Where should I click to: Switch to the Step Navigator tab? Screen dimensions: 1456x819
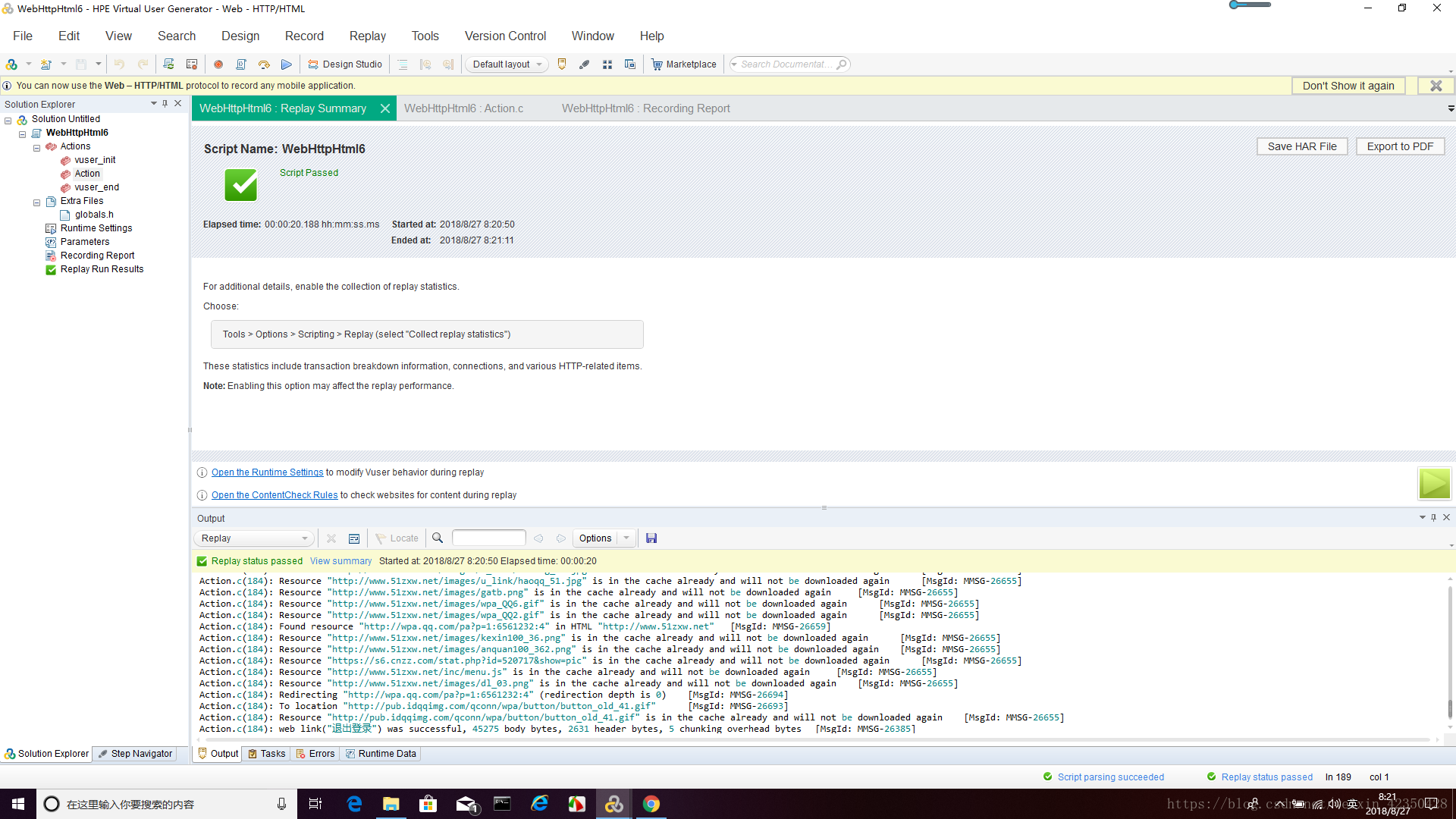[x=135, y=754]
